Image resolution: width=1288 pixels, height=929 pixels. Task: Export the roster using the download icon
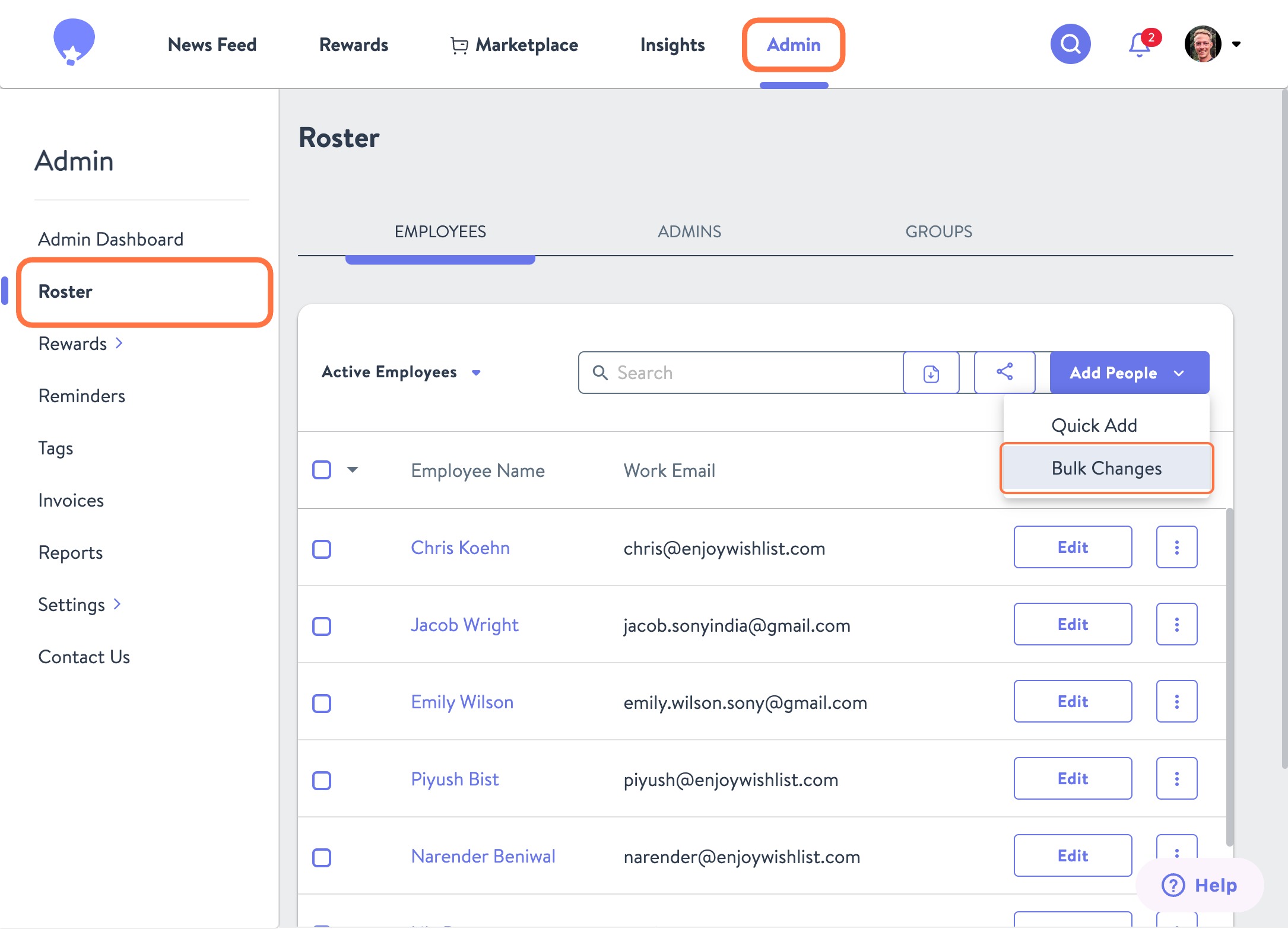(931, 373)
